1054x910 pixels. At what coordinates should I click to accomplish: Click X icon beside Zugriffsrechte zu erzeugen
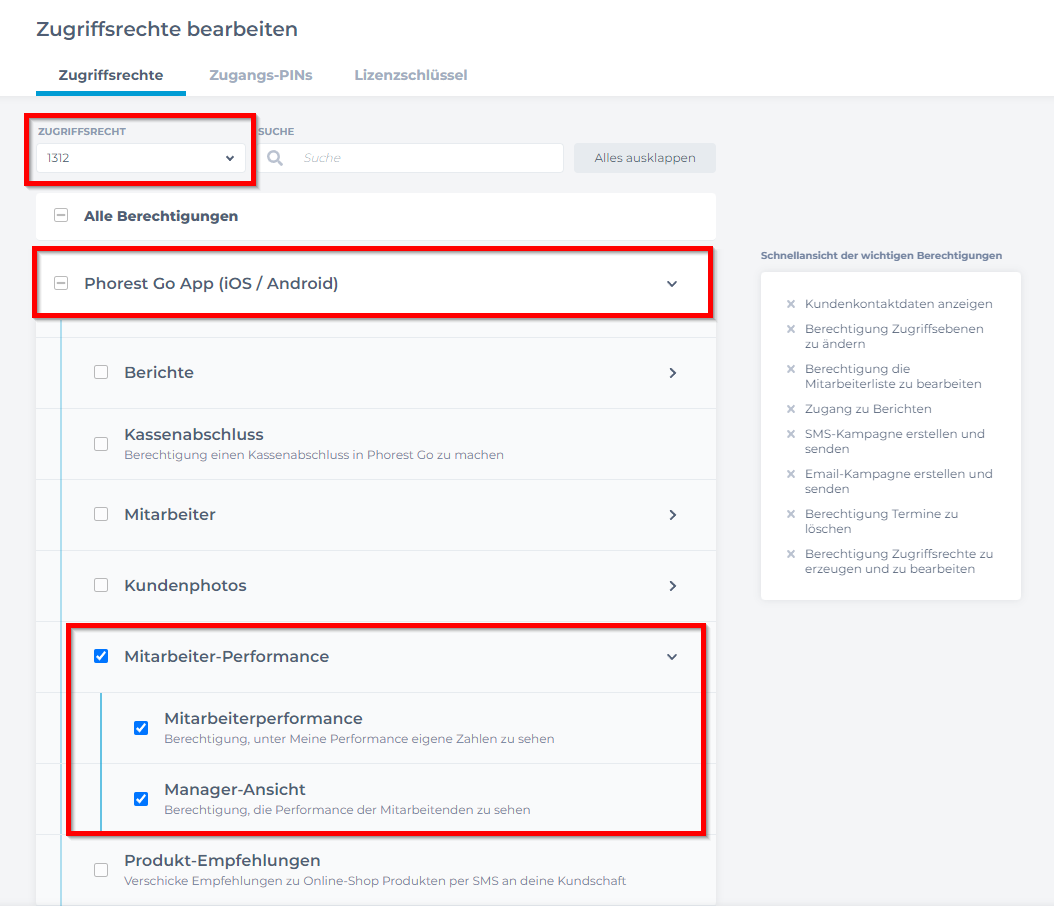click(791, 554)
